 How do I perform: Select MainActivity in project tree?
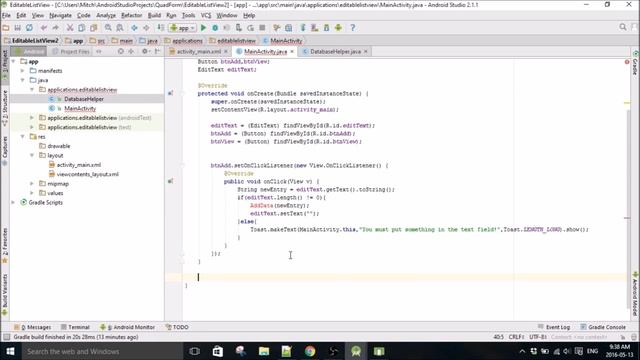pyautogui.click(x=80, y=108)
